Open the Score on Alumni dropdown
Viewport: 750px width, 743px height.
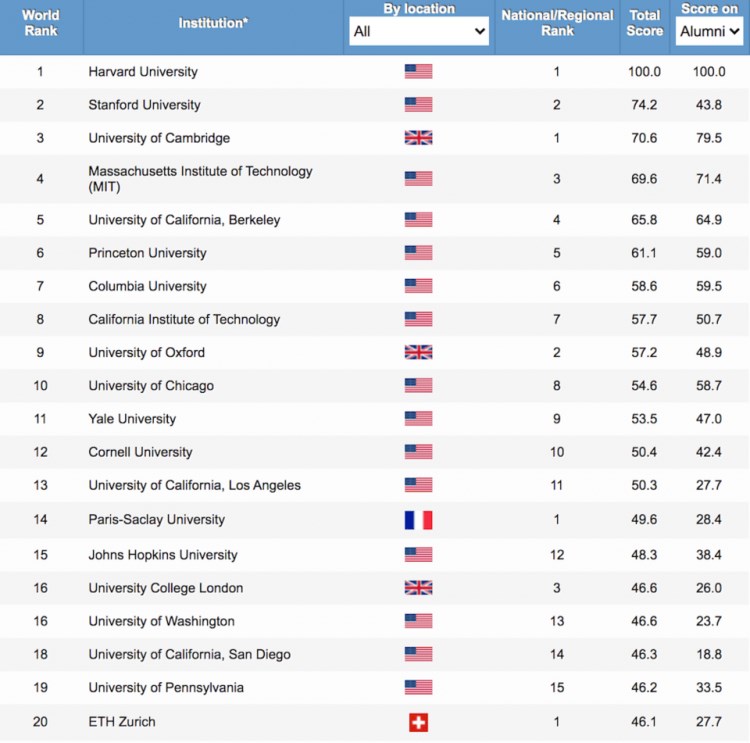coord(709,32)
